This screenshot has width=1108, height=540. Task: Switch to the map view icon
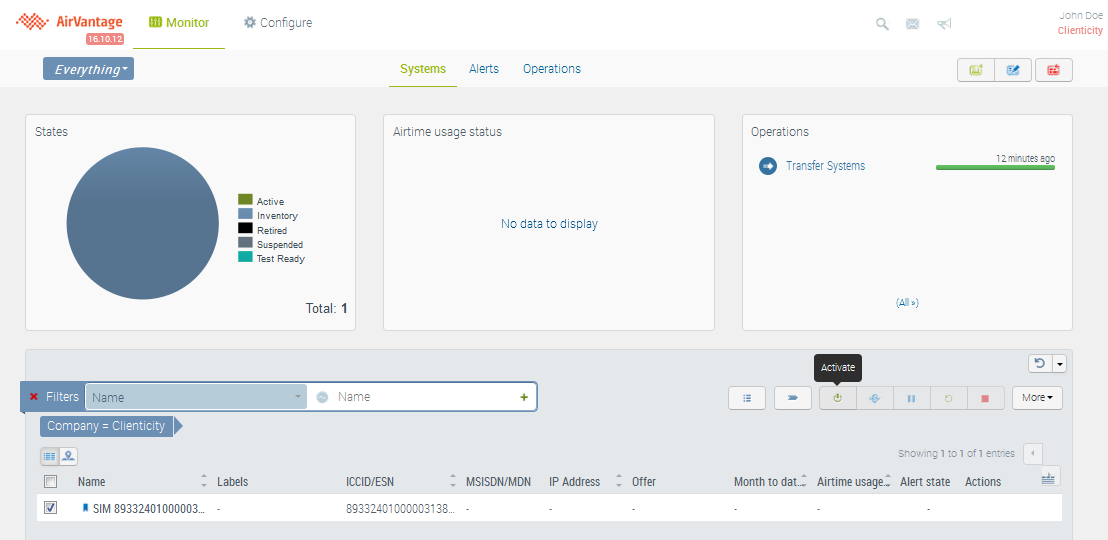coord(68,456)
